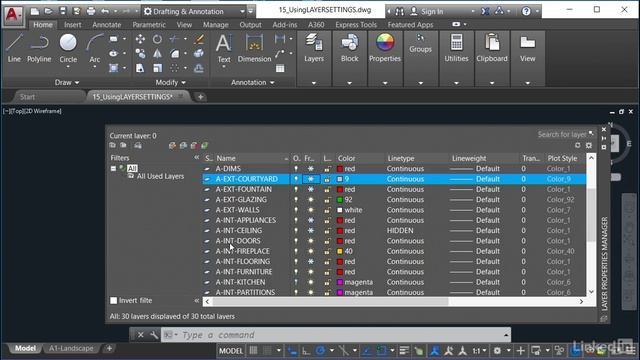This screenshot has height=360, width=640.
Task: Switch to the Insert ribbon tab
Action: pos(73,25)
